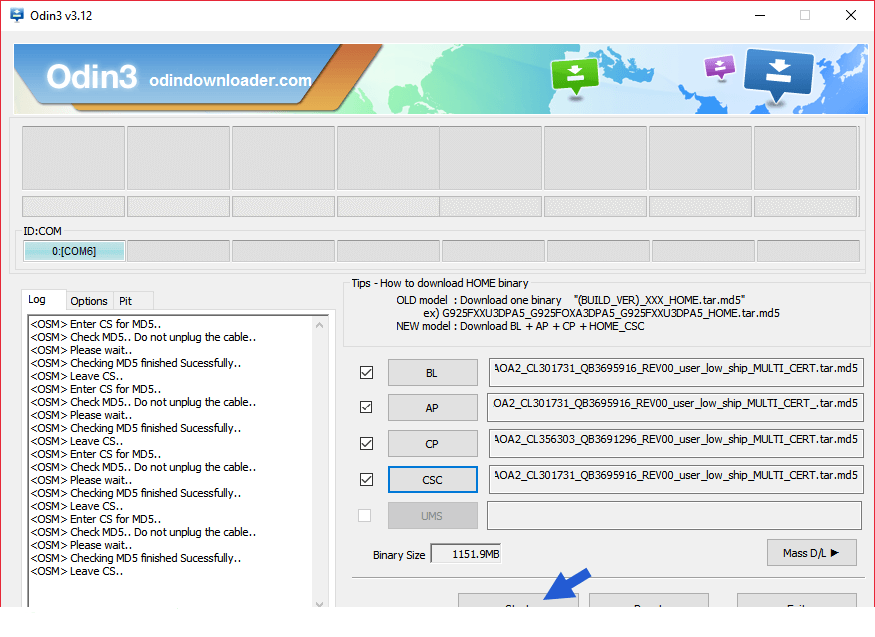This screenshot has height=637, width=875.
Task: Select the 0:[COM6] port box
Action: coord(74,251)
